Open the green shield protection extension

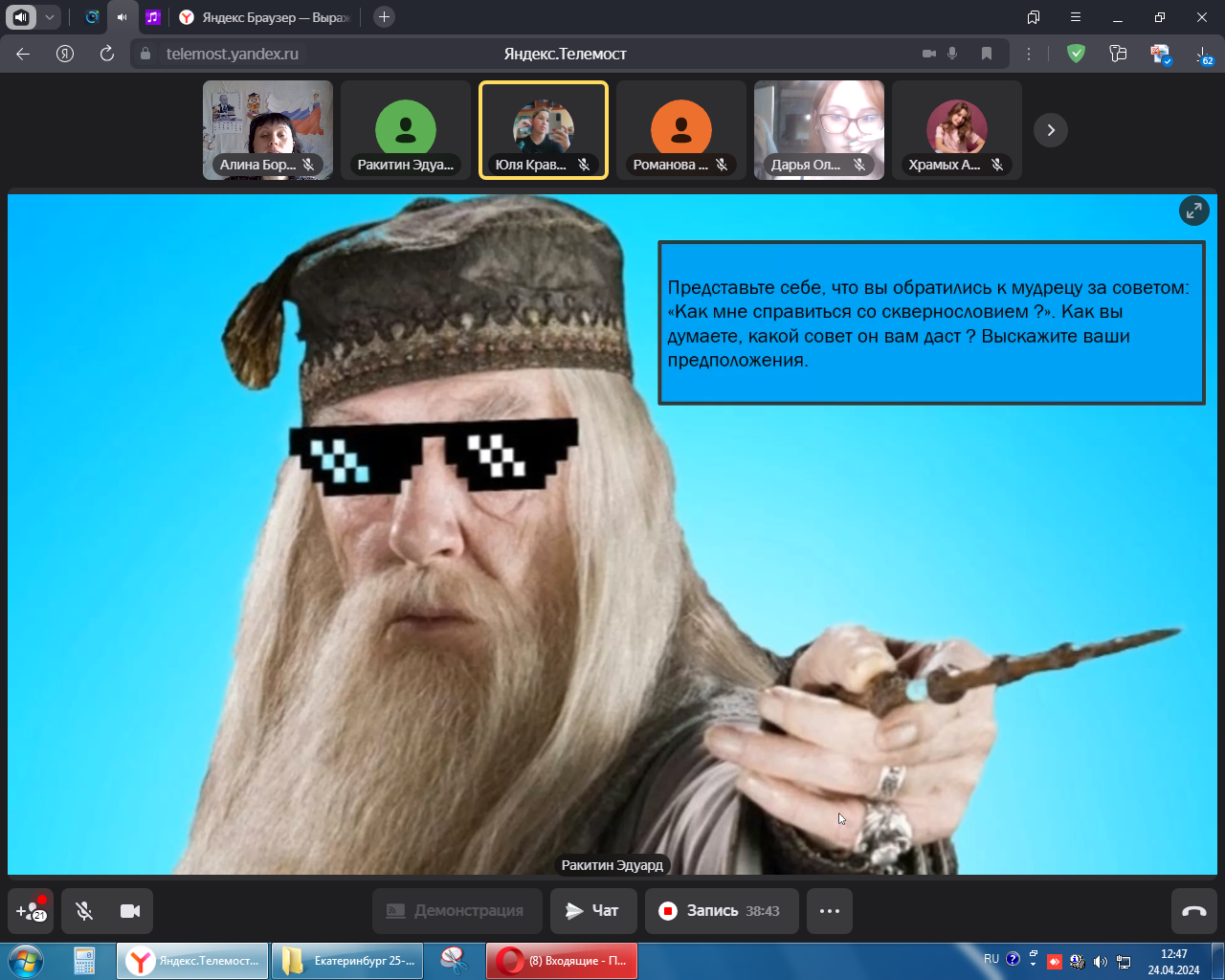point(1077,54)
